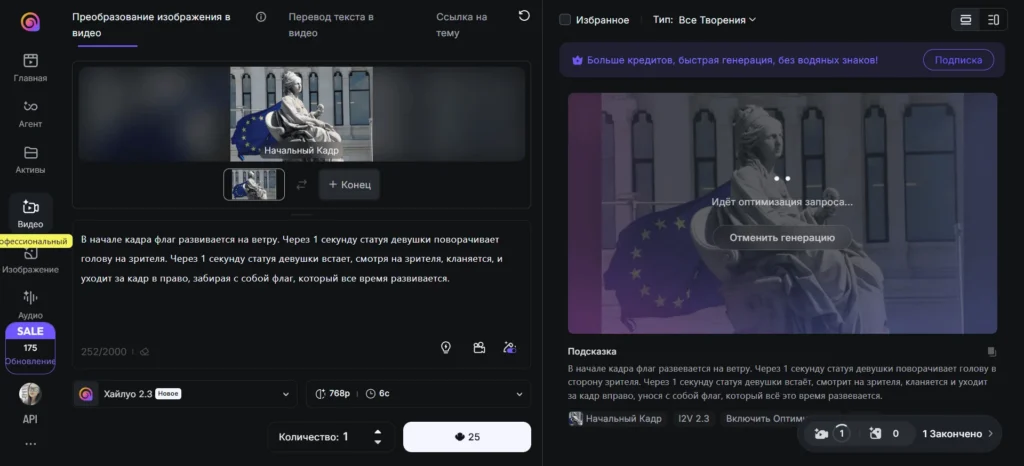Open the Аудио sidebar section
Image resolution: width=1024 pixels, height=466 pixels.
click(30, 305)
